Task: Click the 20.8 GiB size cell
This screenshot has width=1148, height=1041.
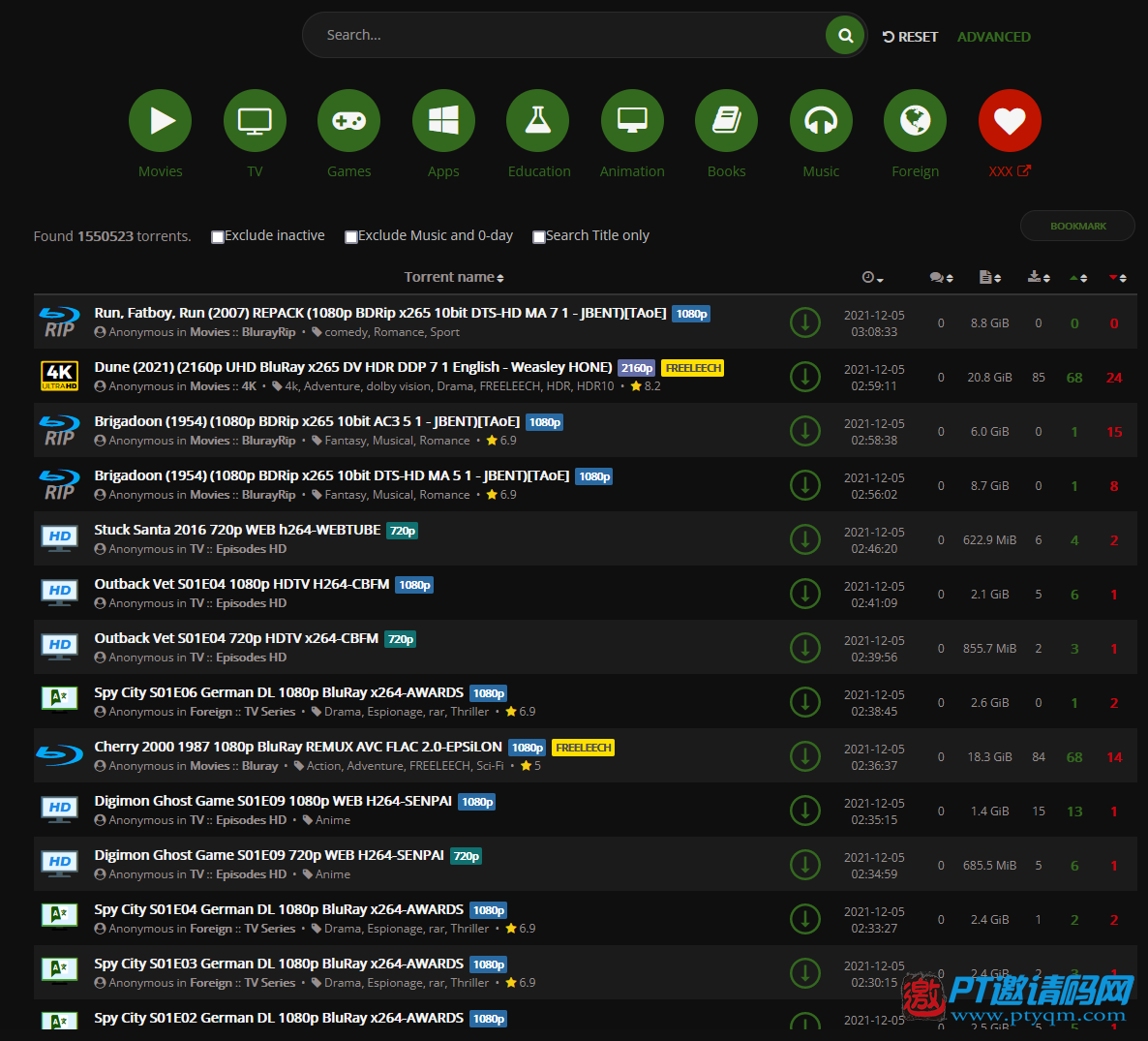Action: pos(989,378)
